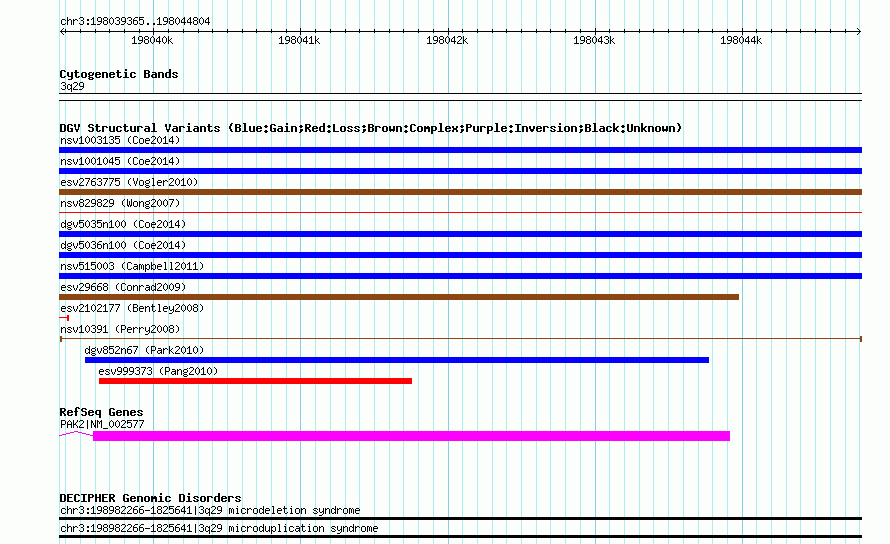This screenshot has height=544, width=890.
Task: Click the 3q29 cytogenetic band label
Action: 72,86
